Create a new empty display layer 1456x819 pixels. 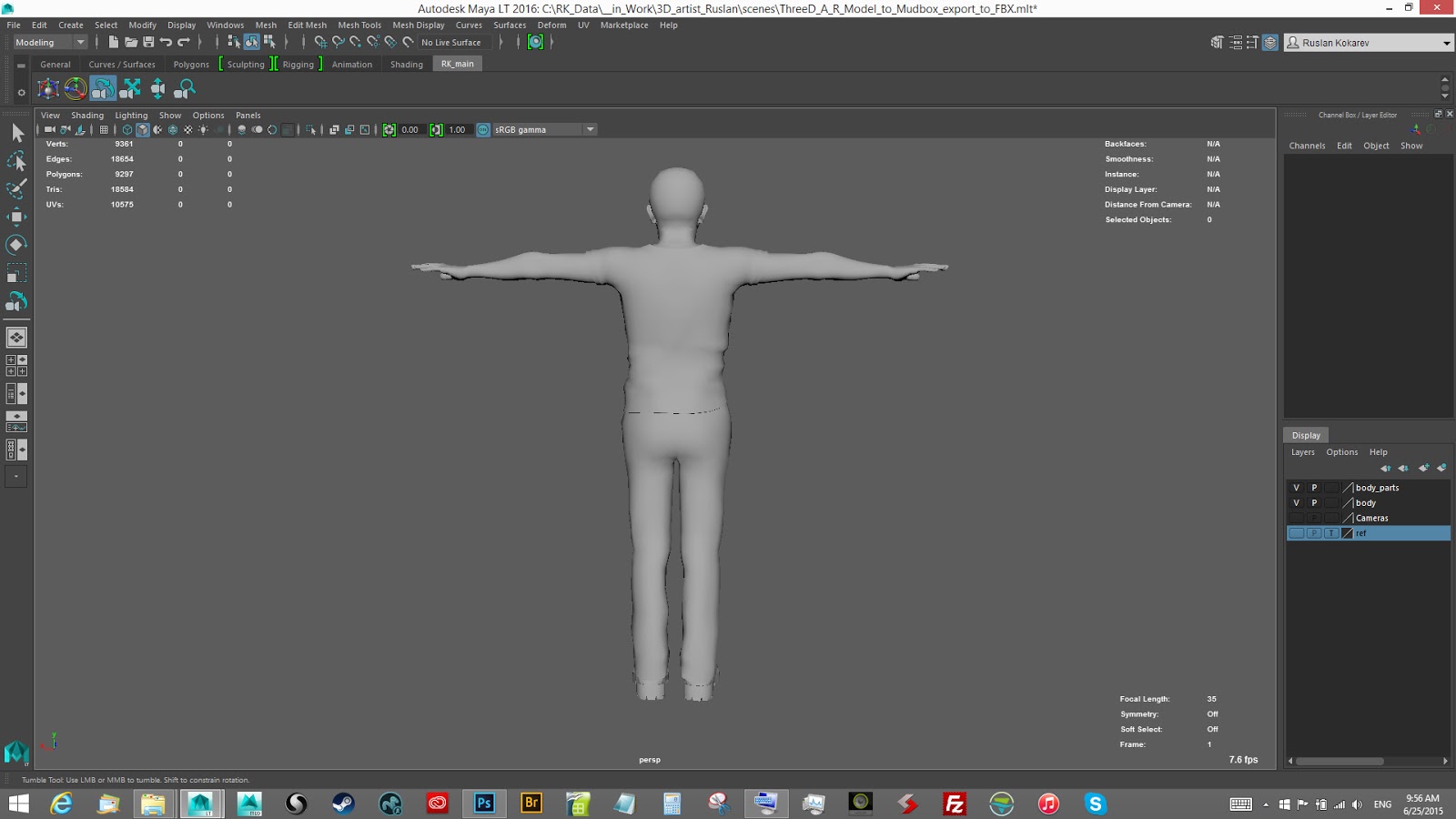(1423, 468)
